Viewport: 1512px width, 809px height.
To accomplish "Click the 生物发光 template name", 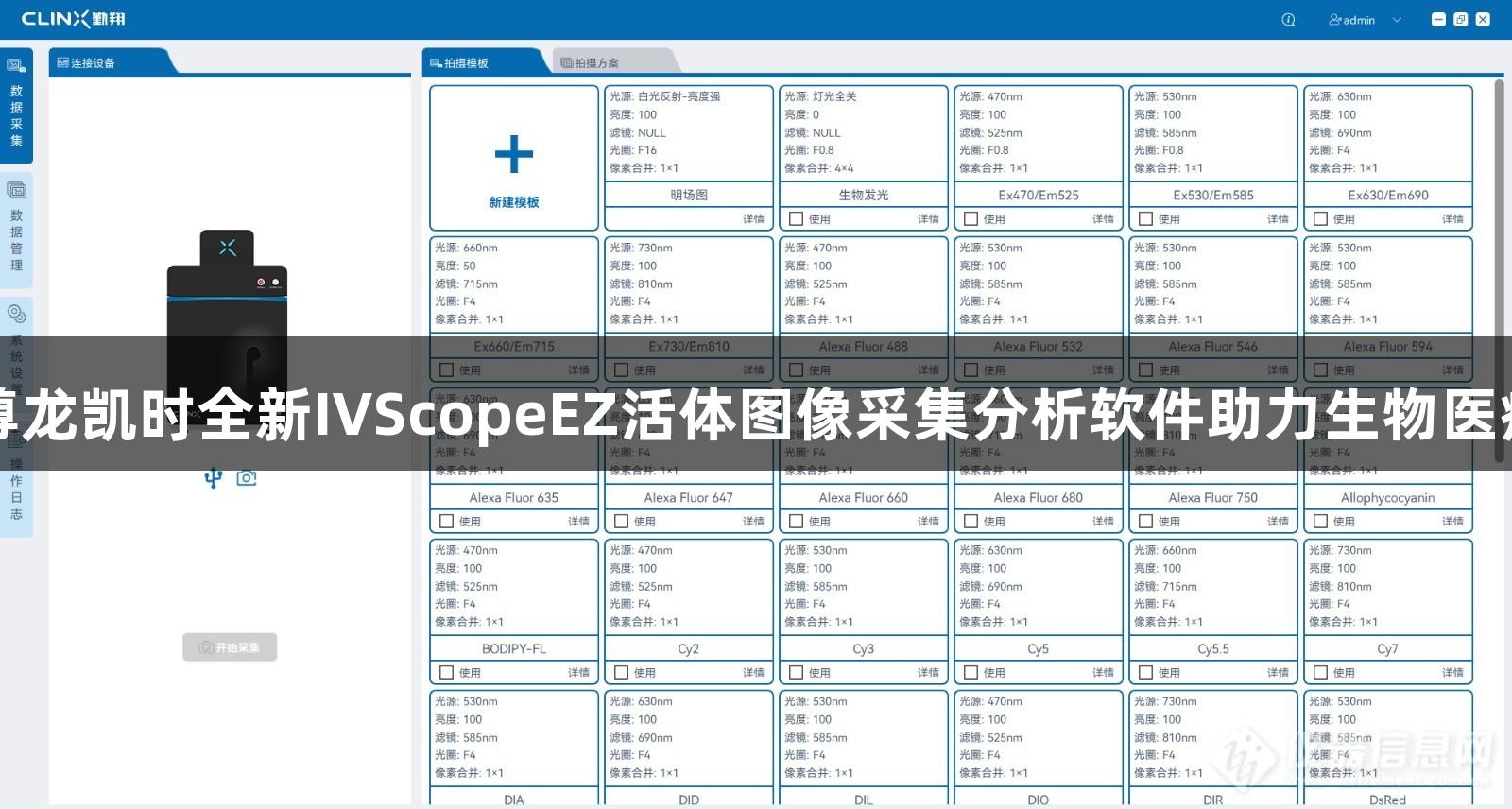I will 864,195.
